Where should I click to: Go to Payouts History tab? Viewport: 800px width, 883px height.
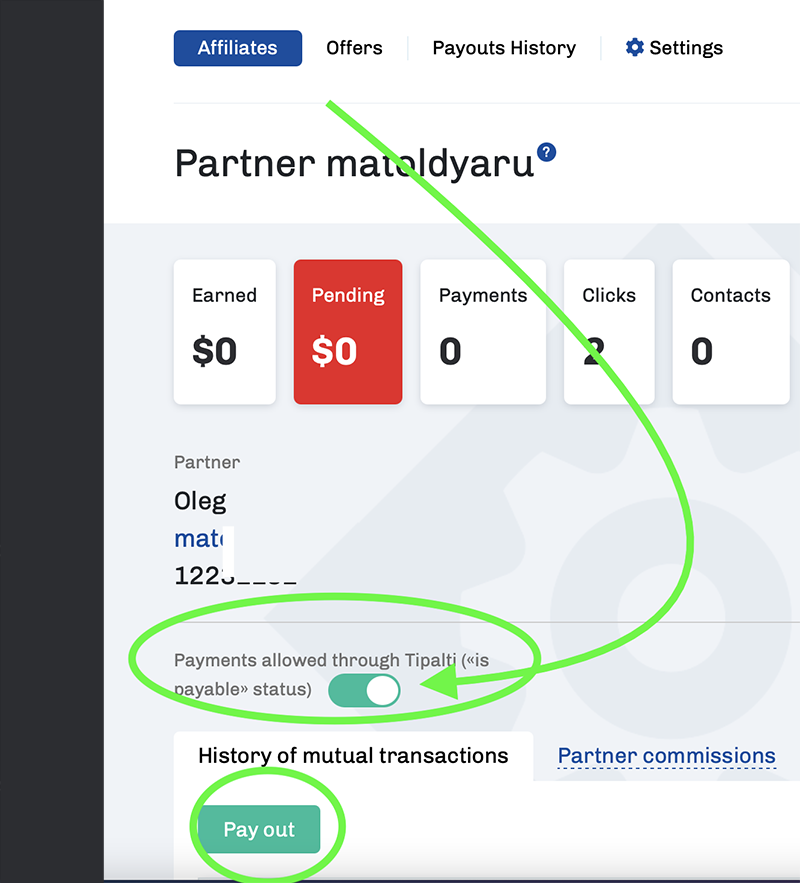(504, 48)
